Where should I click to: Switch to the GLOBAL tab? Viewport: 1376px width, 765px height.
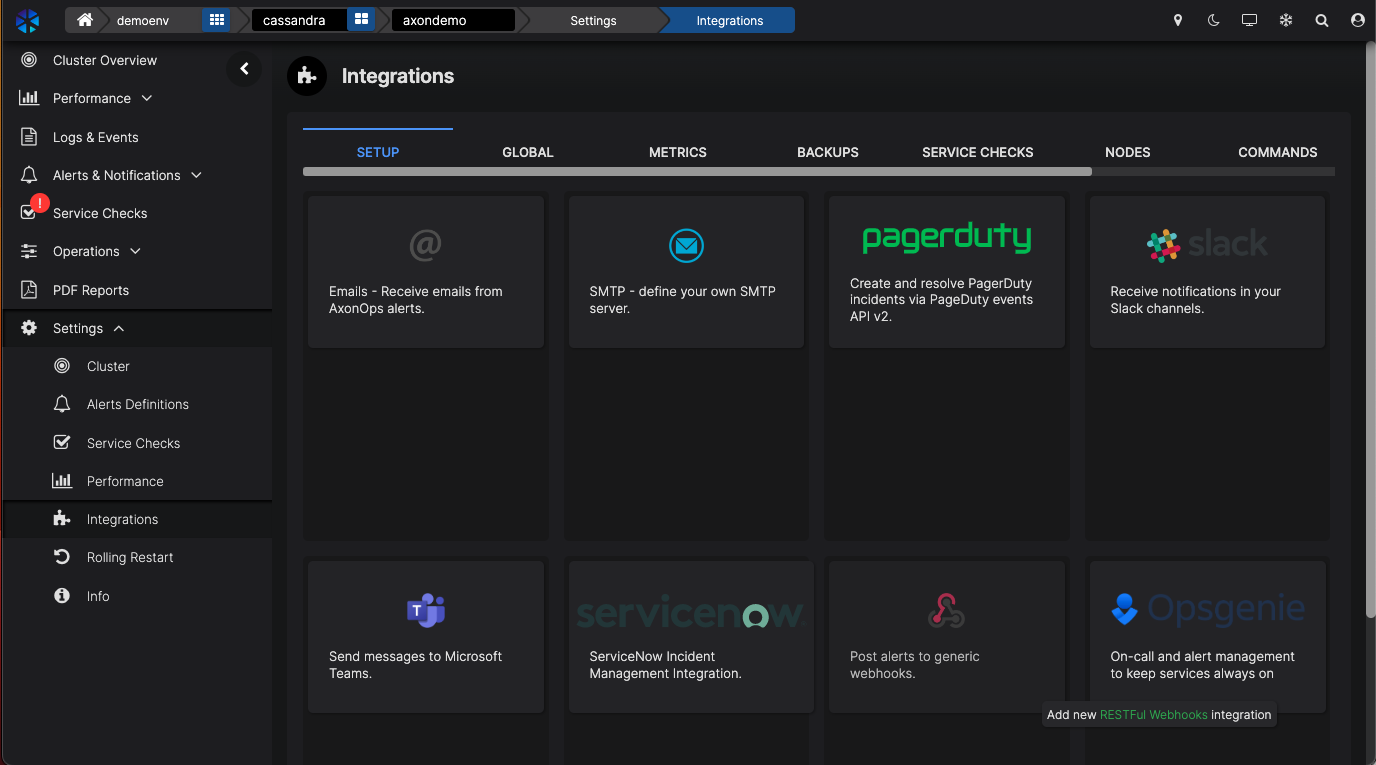pos(528,152)
